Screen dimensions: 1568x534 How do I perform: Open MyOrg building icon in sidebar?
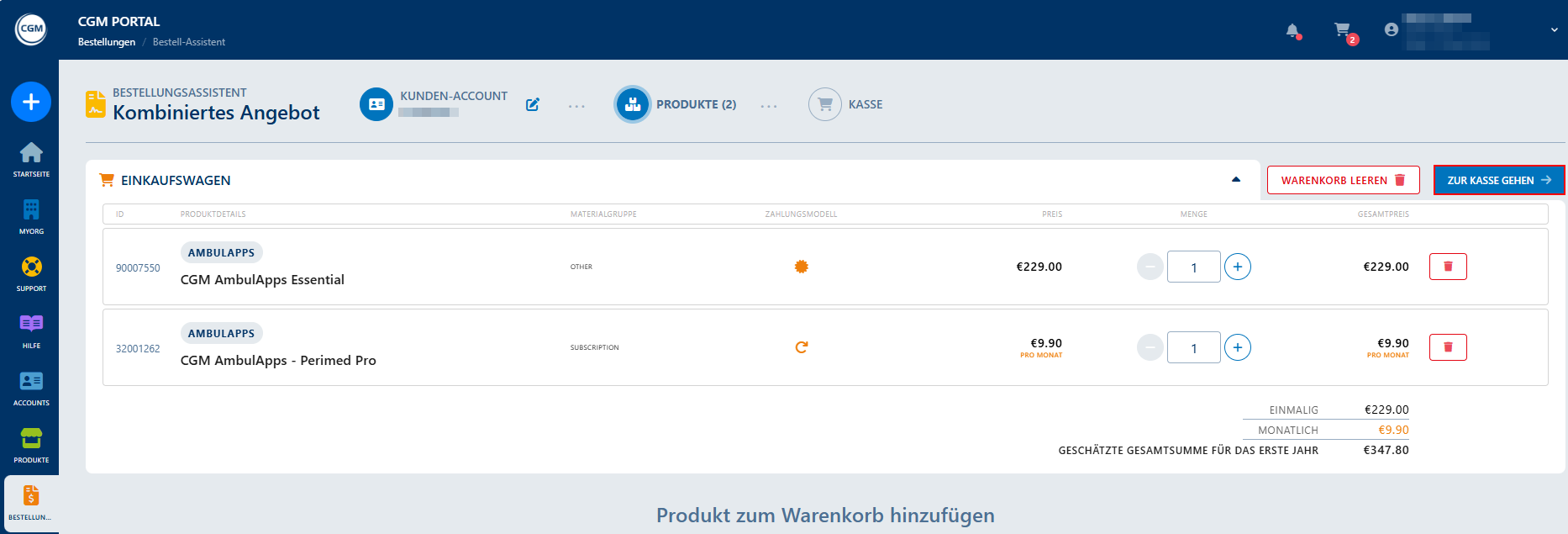(31, 209)
